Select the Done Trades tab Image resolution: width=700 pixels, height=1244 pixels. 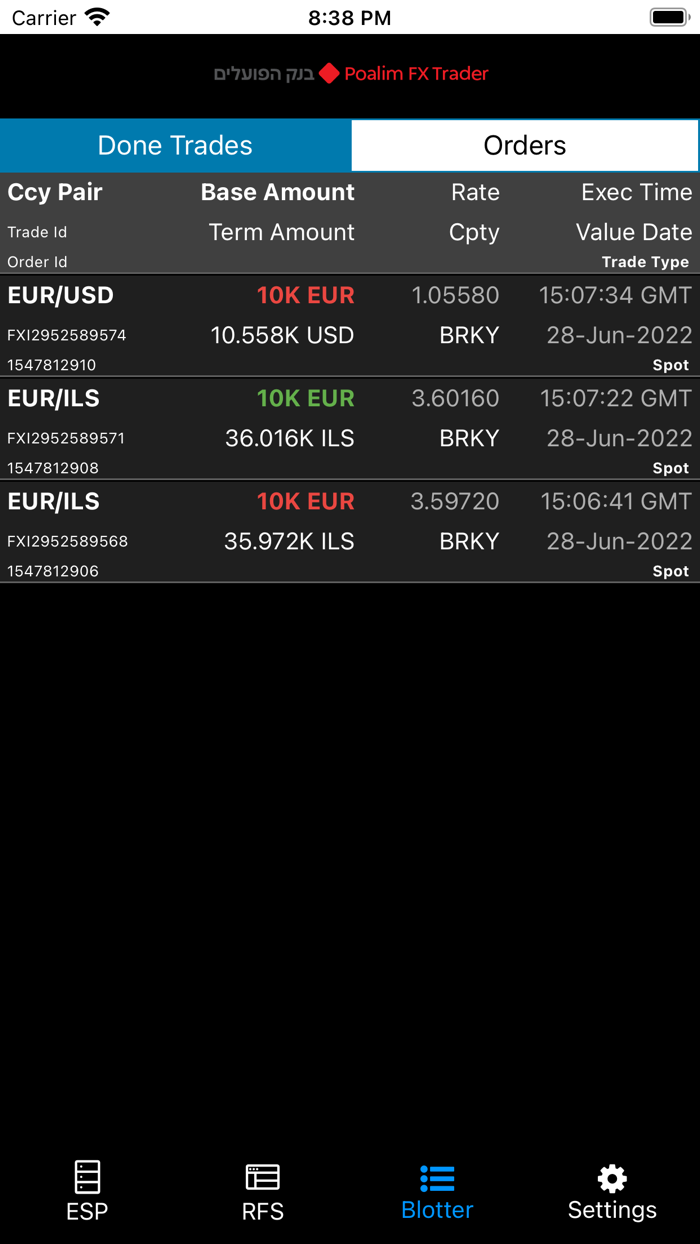(174, 145)
